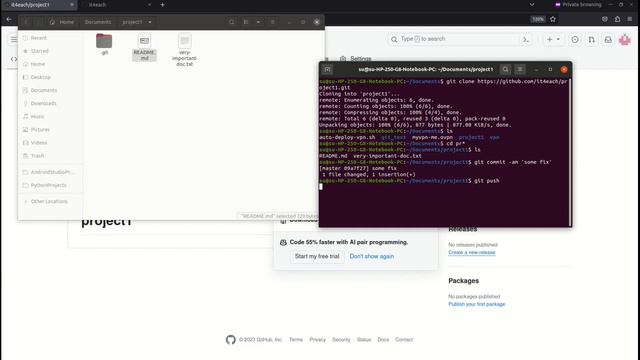The image size is (640, 360).
Task: Click the GitHub create new plus icon
Action: (x=549, y=39)
